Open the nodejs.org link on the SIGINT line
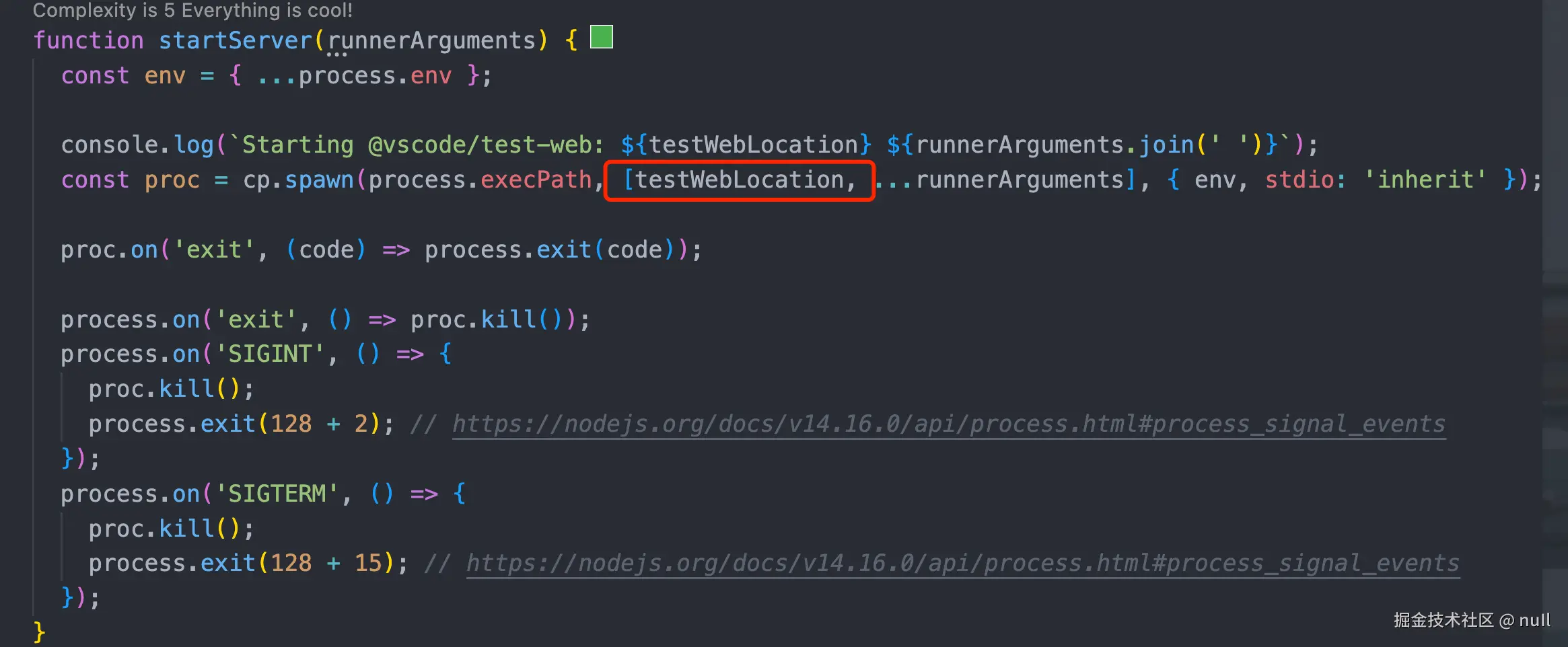 [x=948, y=424]
